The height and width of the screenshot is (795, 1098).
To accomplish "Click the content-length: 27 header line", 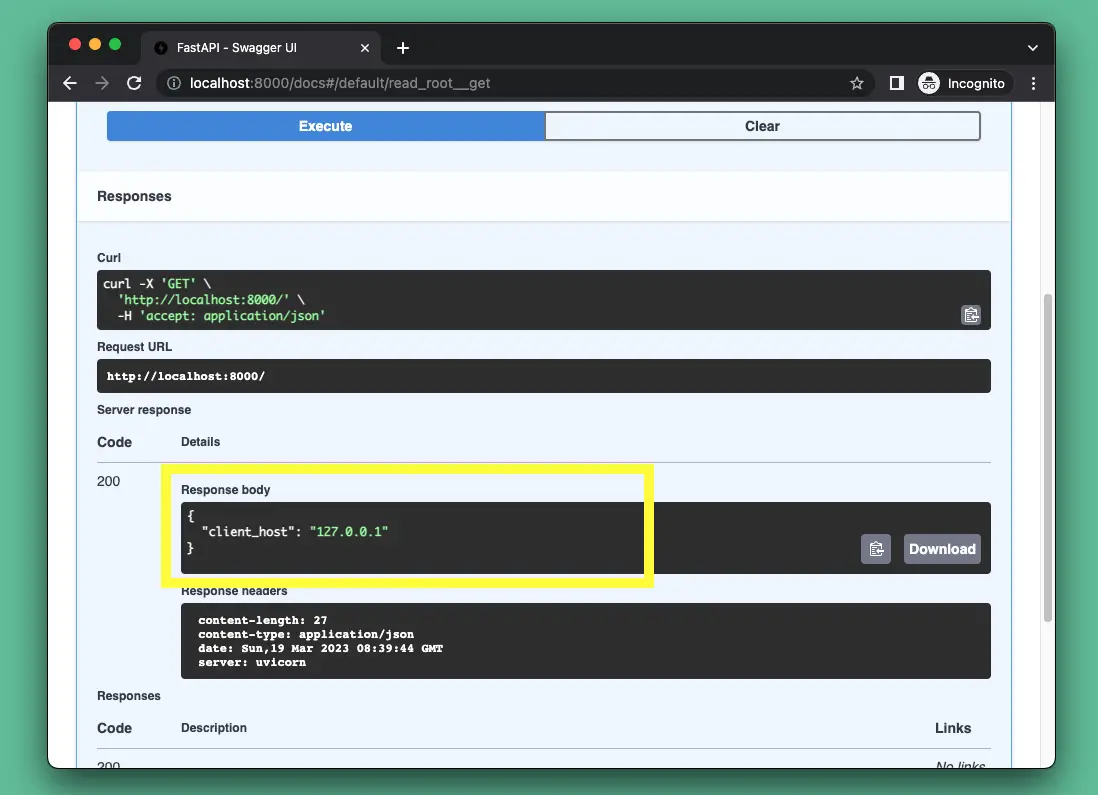I will tap(263, 620).
